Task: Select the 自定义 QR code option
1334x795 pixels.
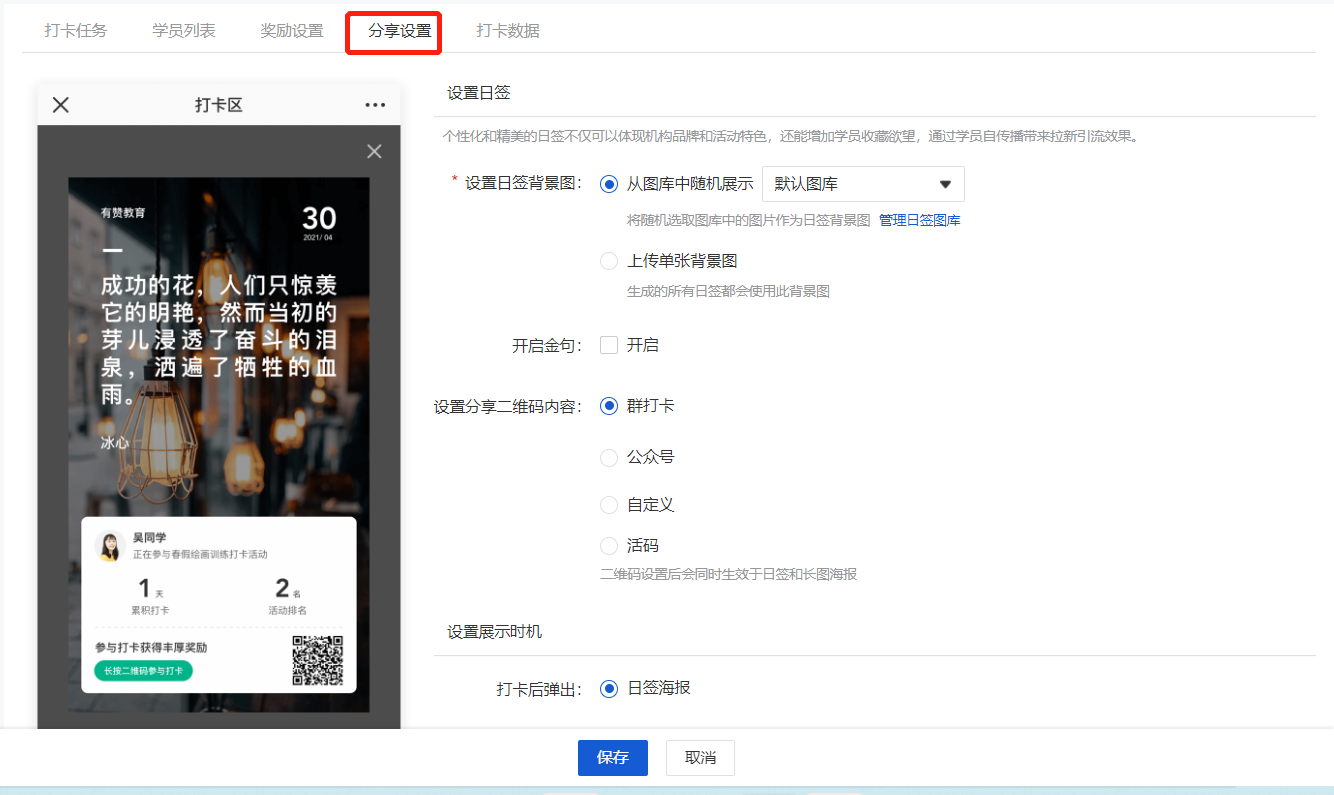Action: click(609, 505)
